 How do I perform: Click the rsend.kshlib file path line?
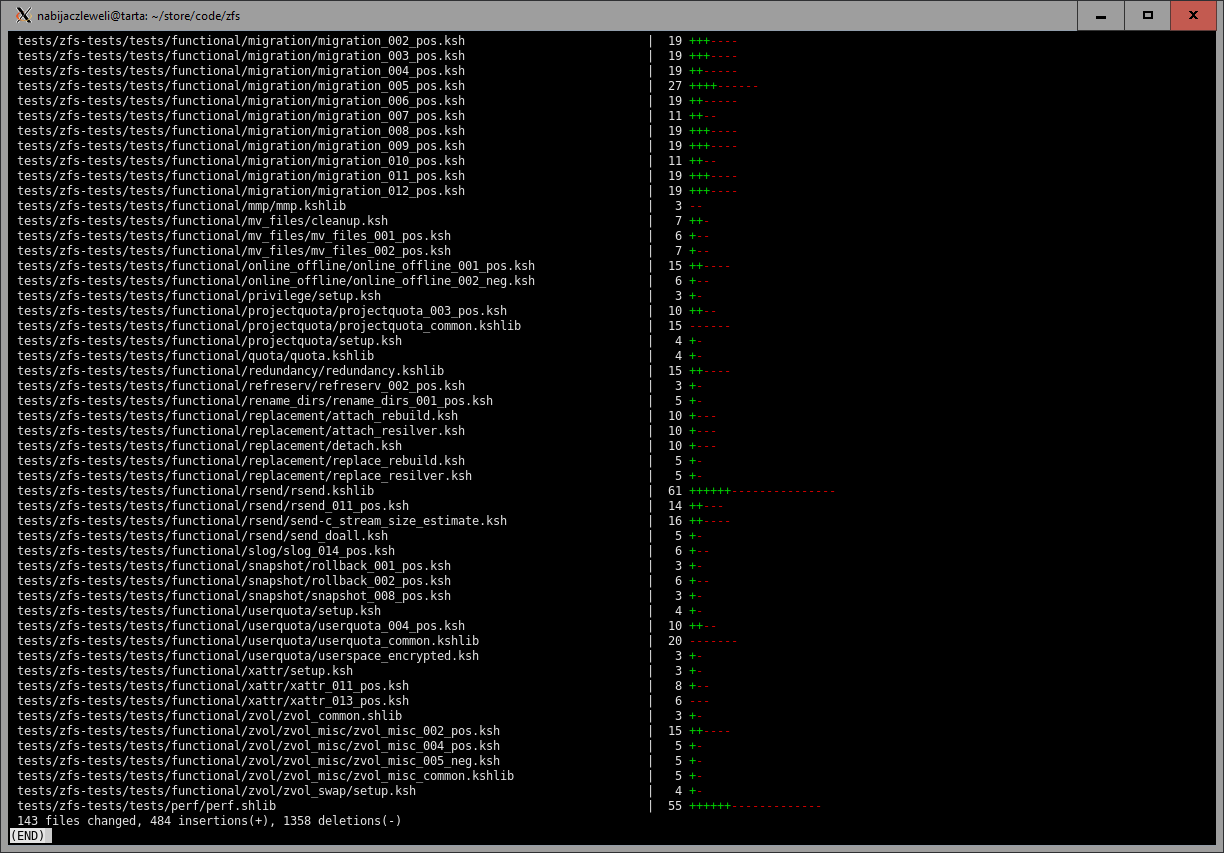(x=196, y=491)
